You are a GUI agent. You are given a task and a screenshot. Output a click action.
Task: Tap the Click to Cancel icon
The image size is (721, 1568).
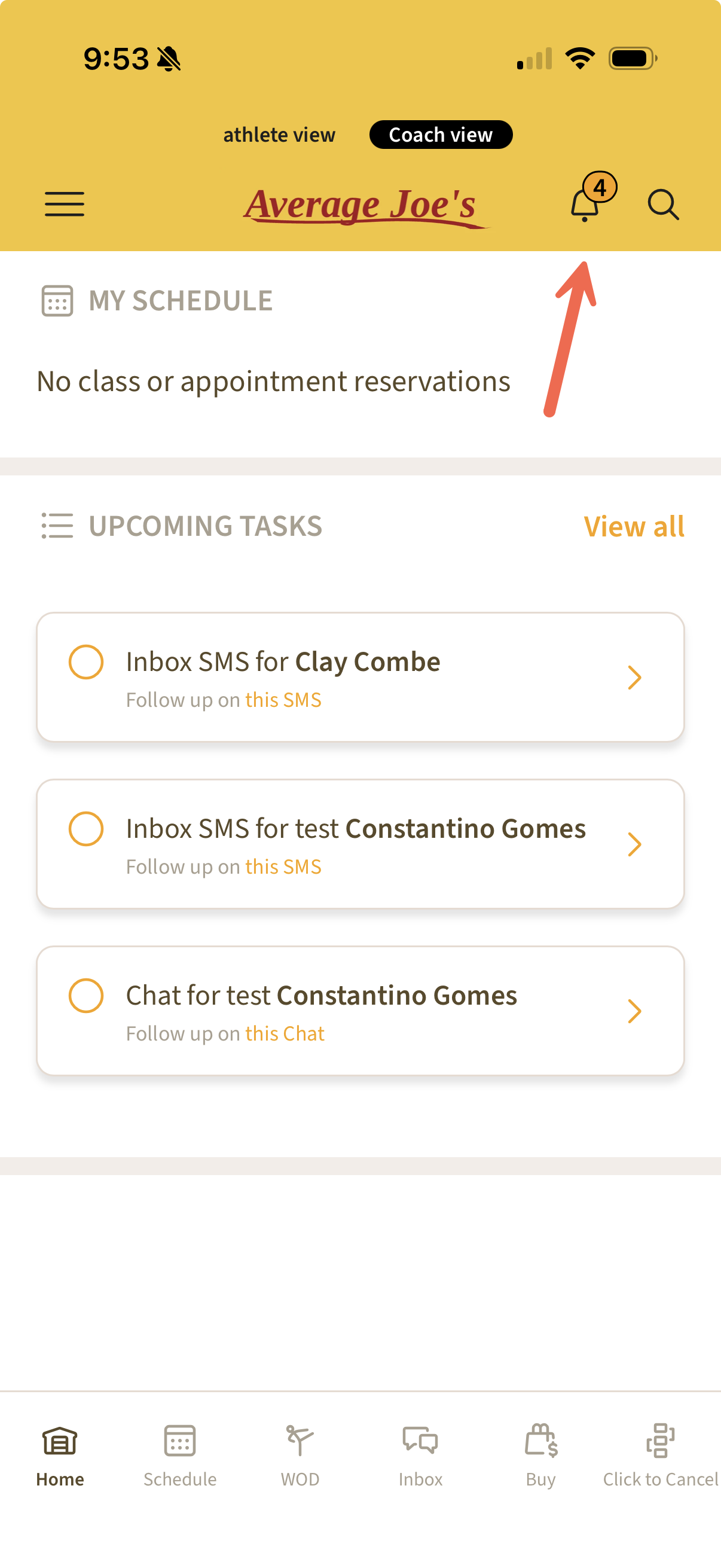[660, 1441]
